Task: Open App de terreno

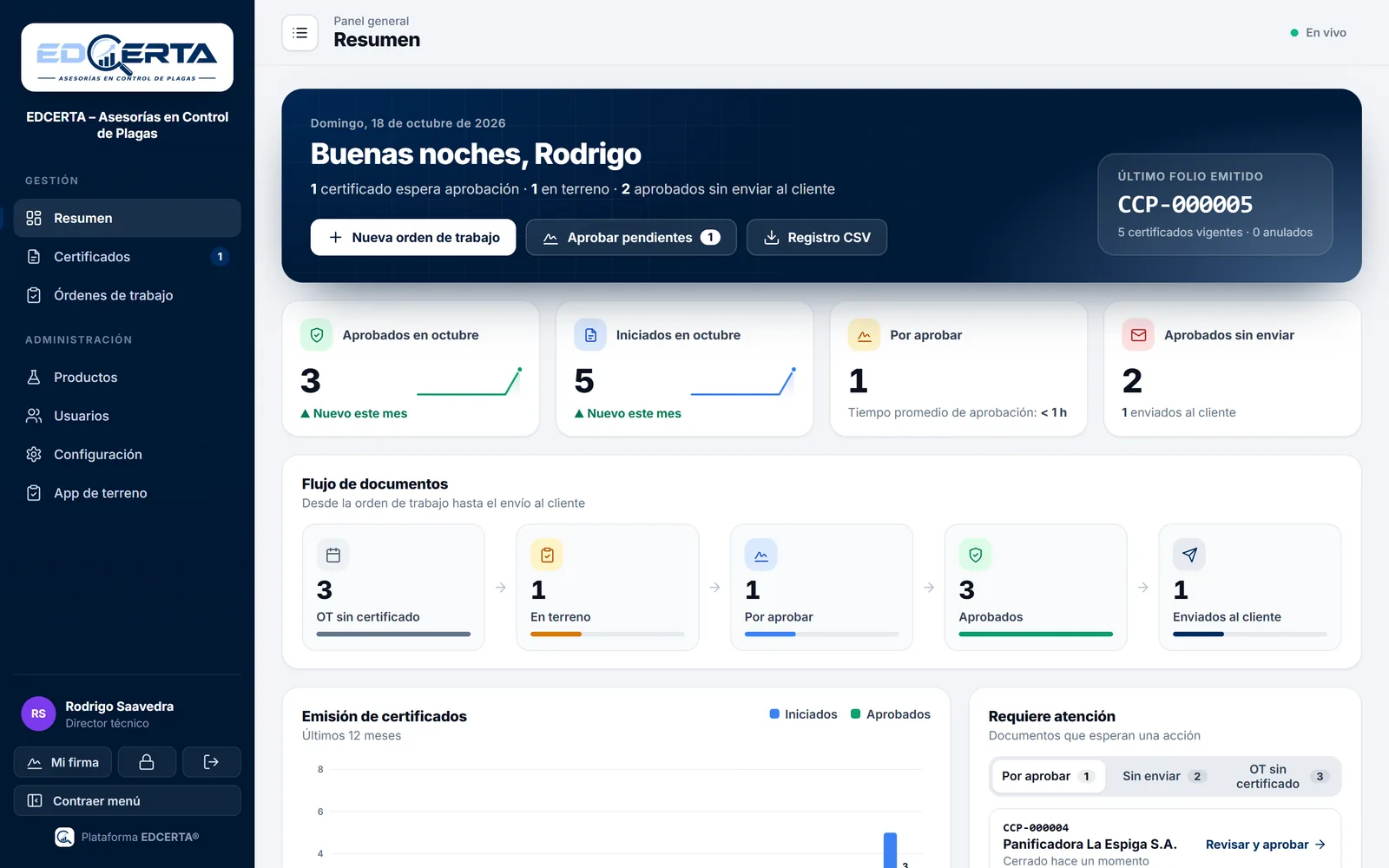Action: 127,493
